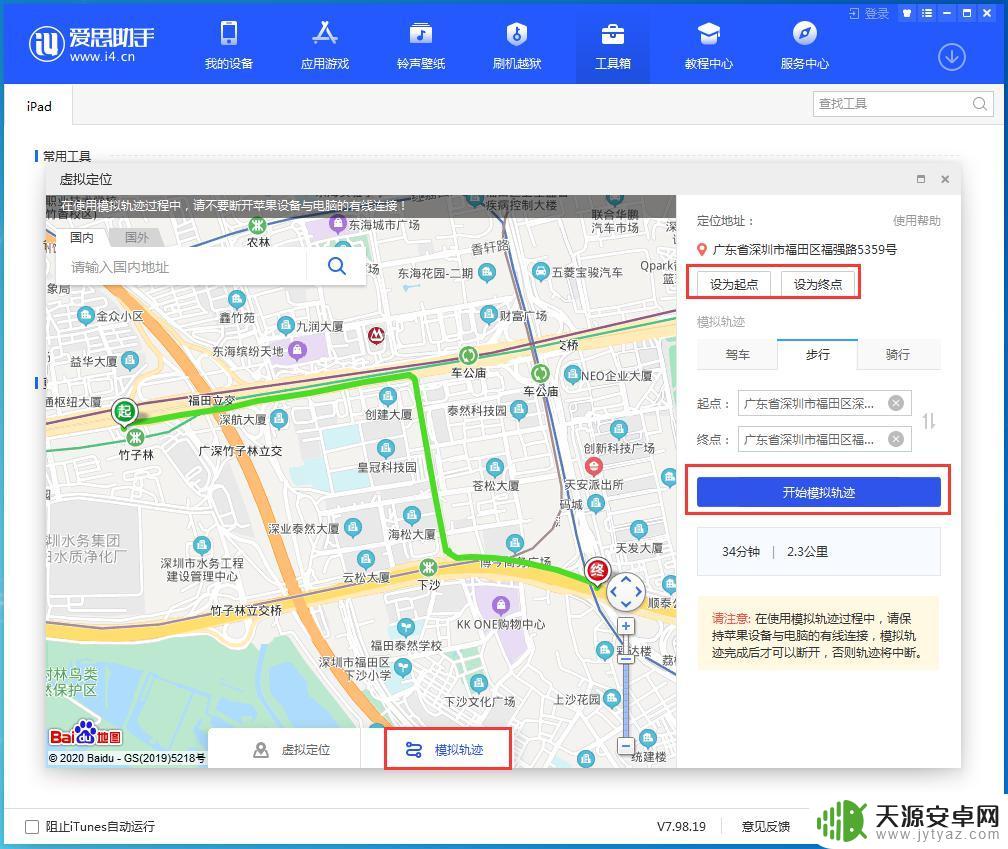Image resolution: width=1008 pixels, height=849 pixels.
Task: Select the 驾车 driving mode tab
Action: 737,354
